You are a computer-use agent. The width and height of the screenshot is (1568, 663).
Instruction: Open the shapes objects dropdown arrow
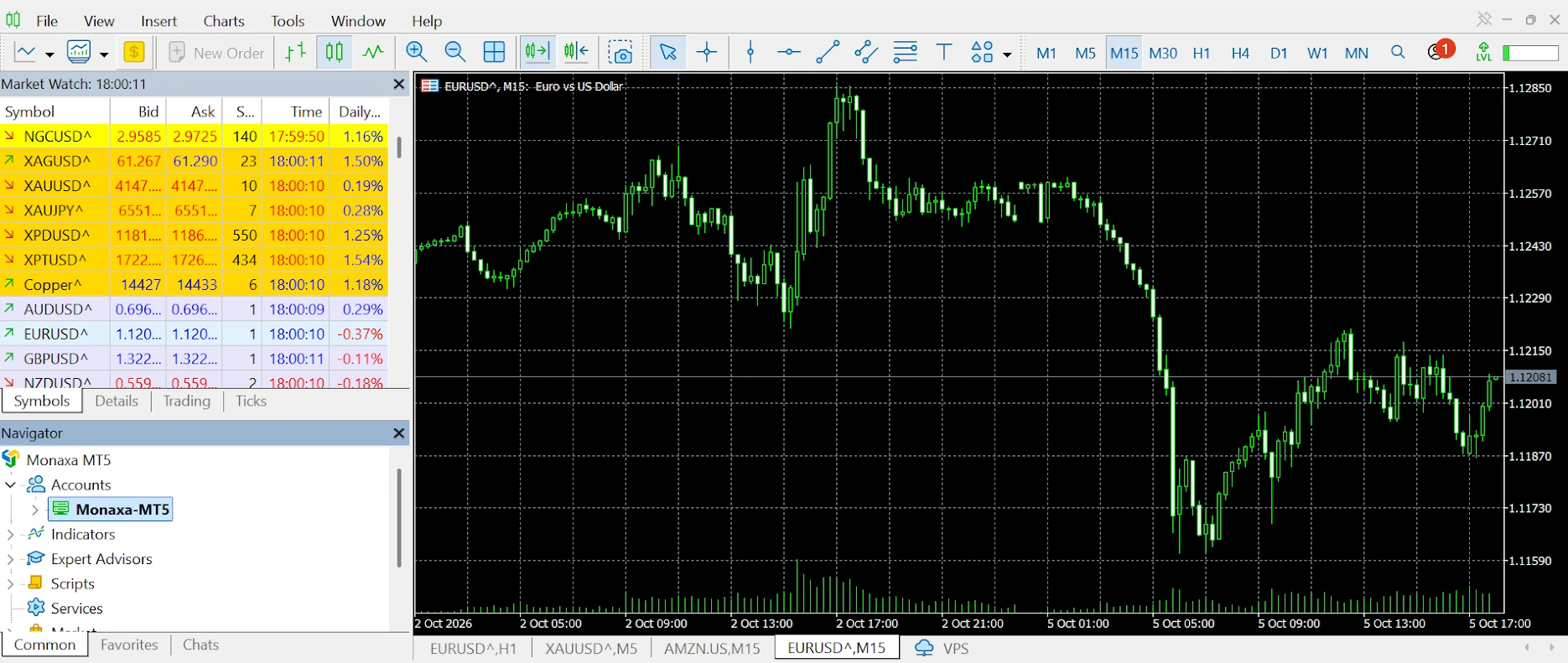click(1007, 54)
